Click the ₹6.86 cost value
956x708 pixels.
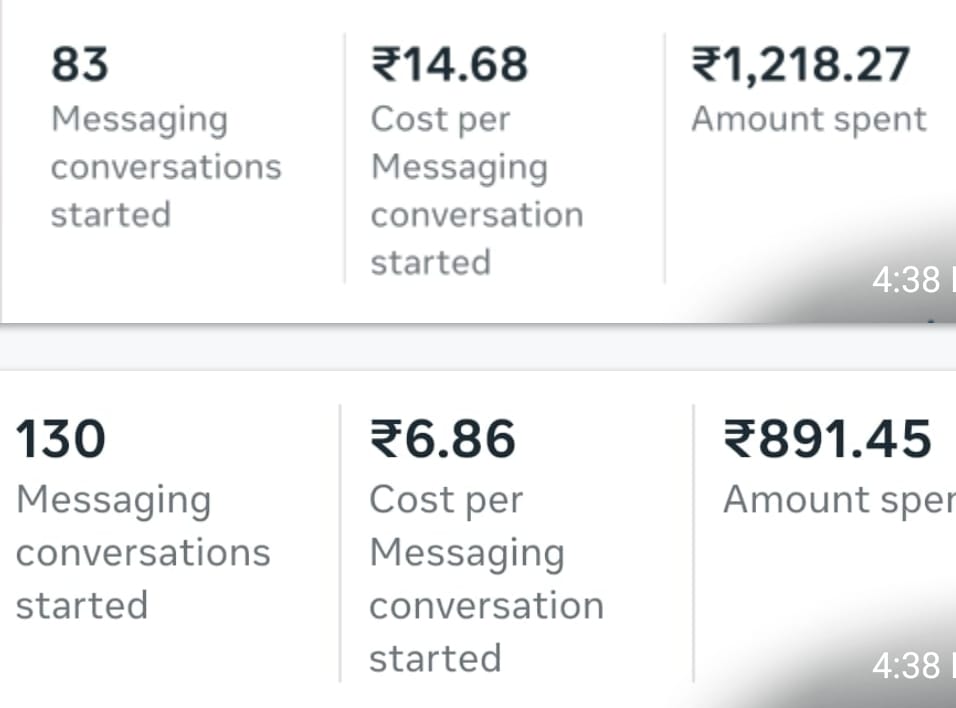click(443, 441)
